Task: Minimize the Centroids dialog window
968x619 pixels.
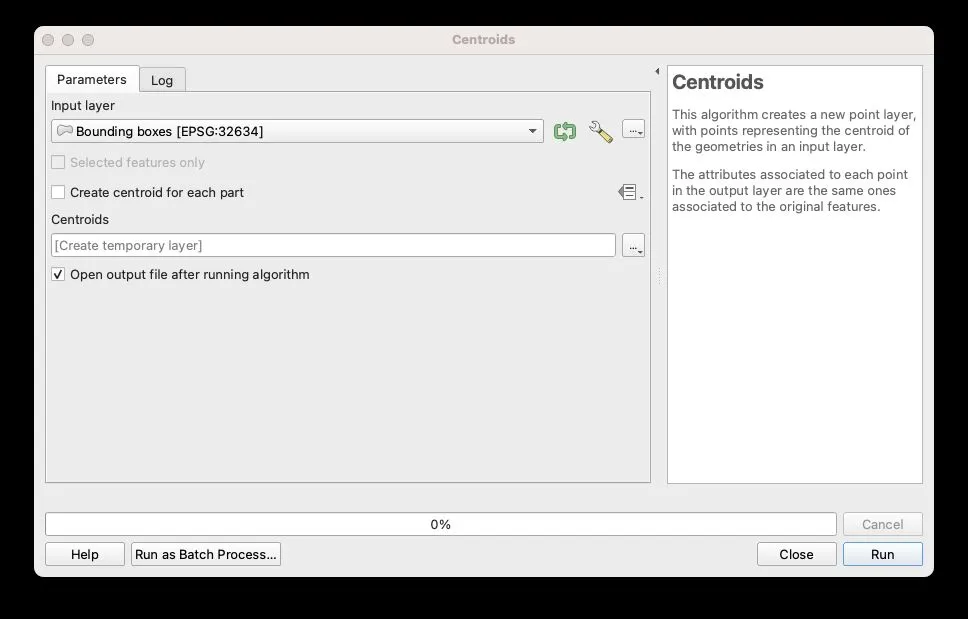Action: pos(68,40)
